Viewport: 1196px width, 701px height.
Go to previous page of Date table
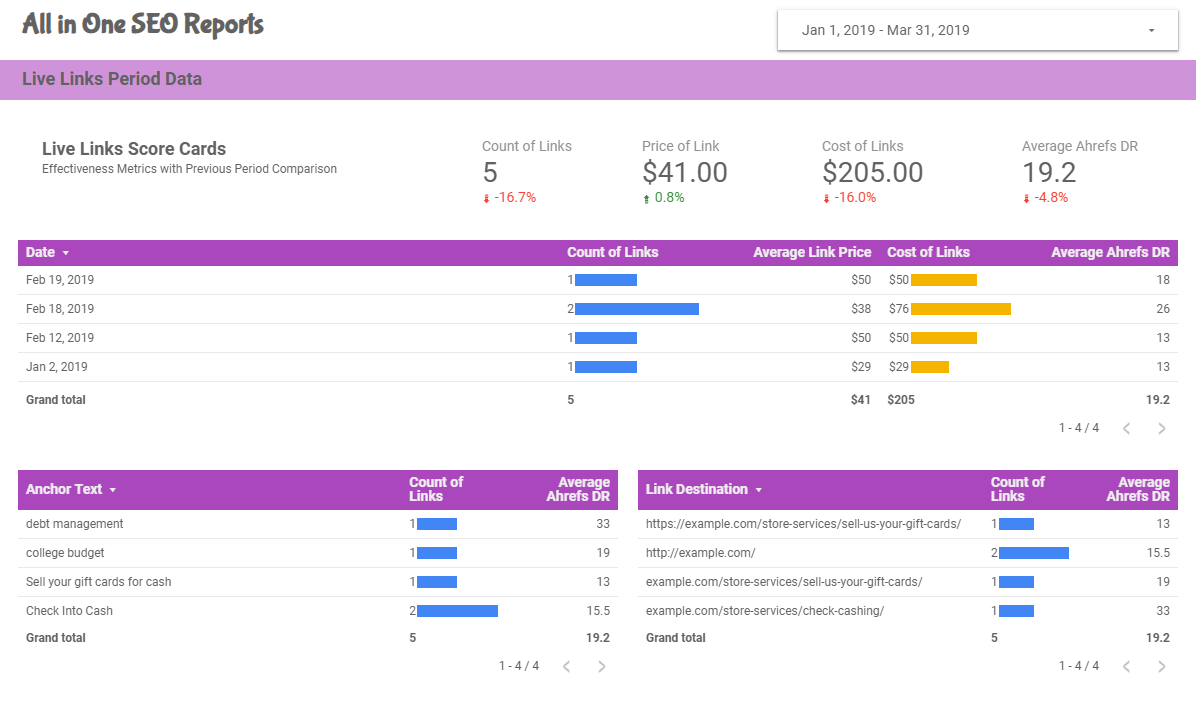[1127, 429]
